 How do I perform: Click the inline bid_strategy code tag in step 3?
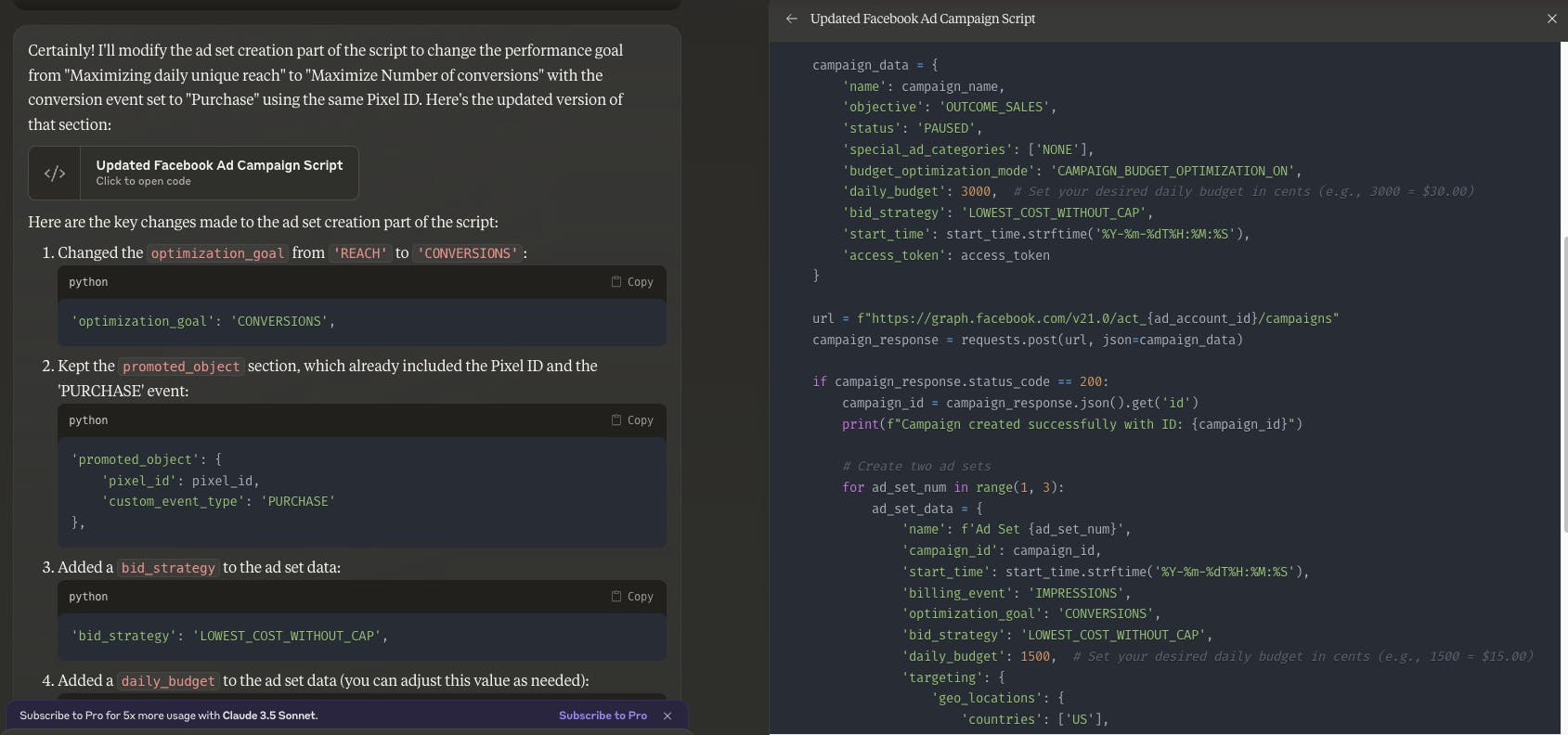click(x=168, y=568)
